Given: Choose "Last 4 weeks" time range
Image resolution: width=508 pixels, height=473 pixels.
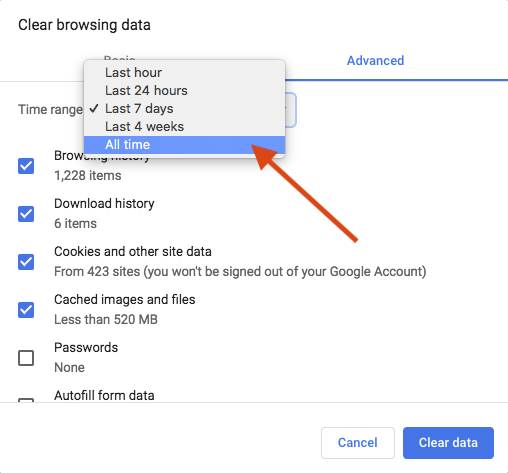Looking at the screenshot, I should click(x=184, y=127).
